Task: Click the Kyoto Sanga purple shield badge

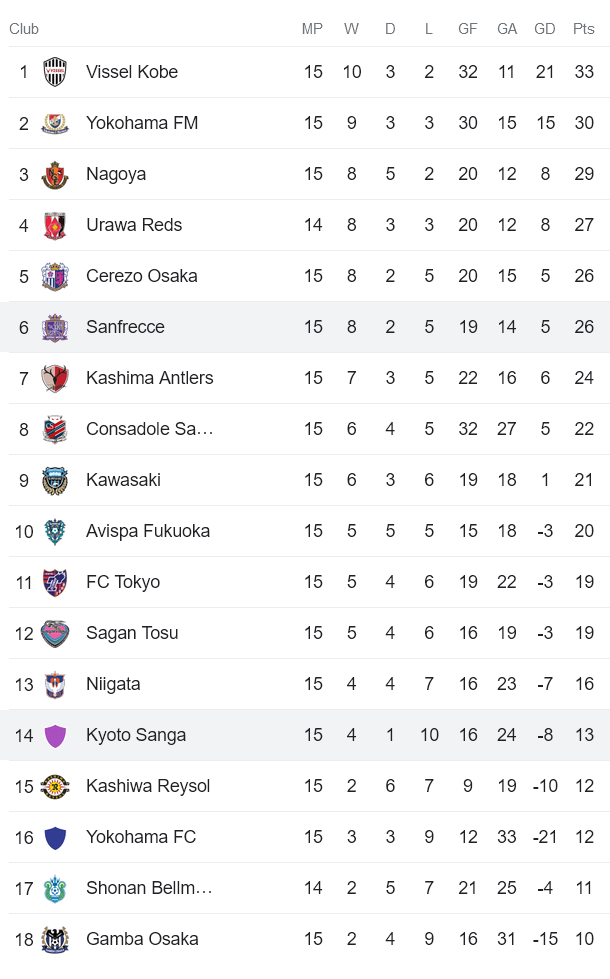Action: tap(55, 734)
